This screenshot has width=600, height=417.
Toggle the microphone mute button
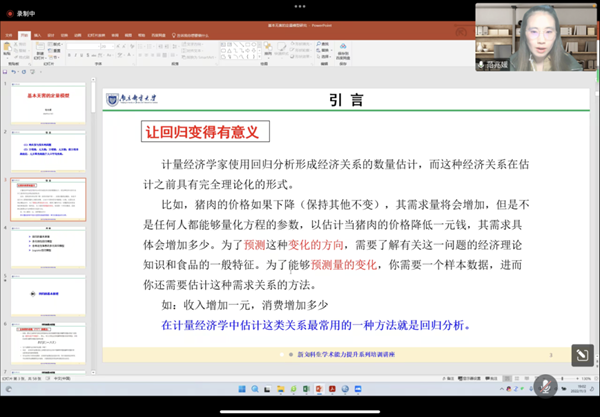click(x=545, y=385)
